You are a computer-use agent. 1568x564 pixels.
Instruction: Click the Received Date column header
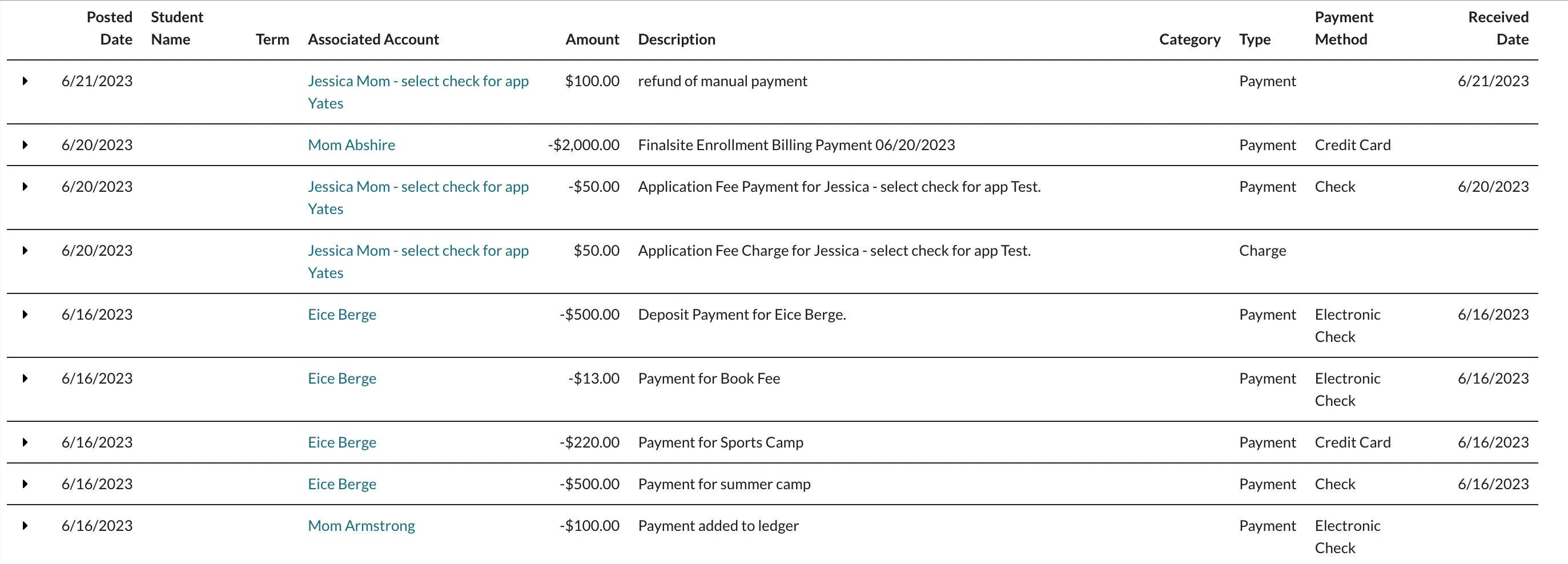click(1498, 29)
